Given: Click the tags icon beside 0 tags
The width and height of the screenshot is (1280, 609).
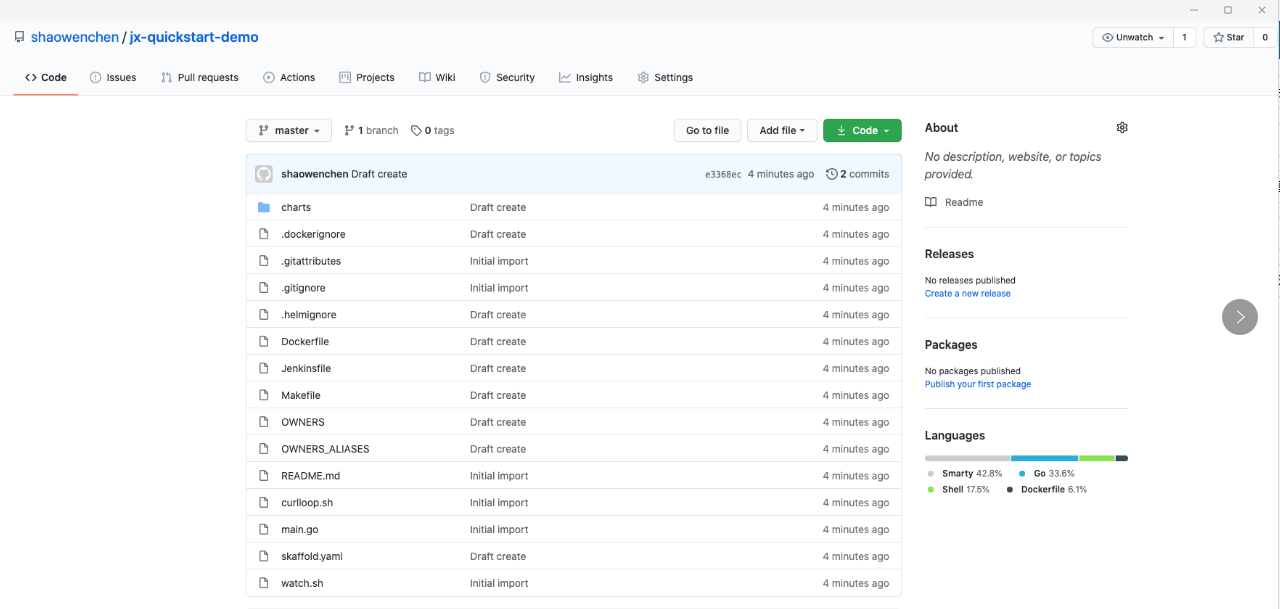Looking at the screenshot, I should click(x=416, y=130).
